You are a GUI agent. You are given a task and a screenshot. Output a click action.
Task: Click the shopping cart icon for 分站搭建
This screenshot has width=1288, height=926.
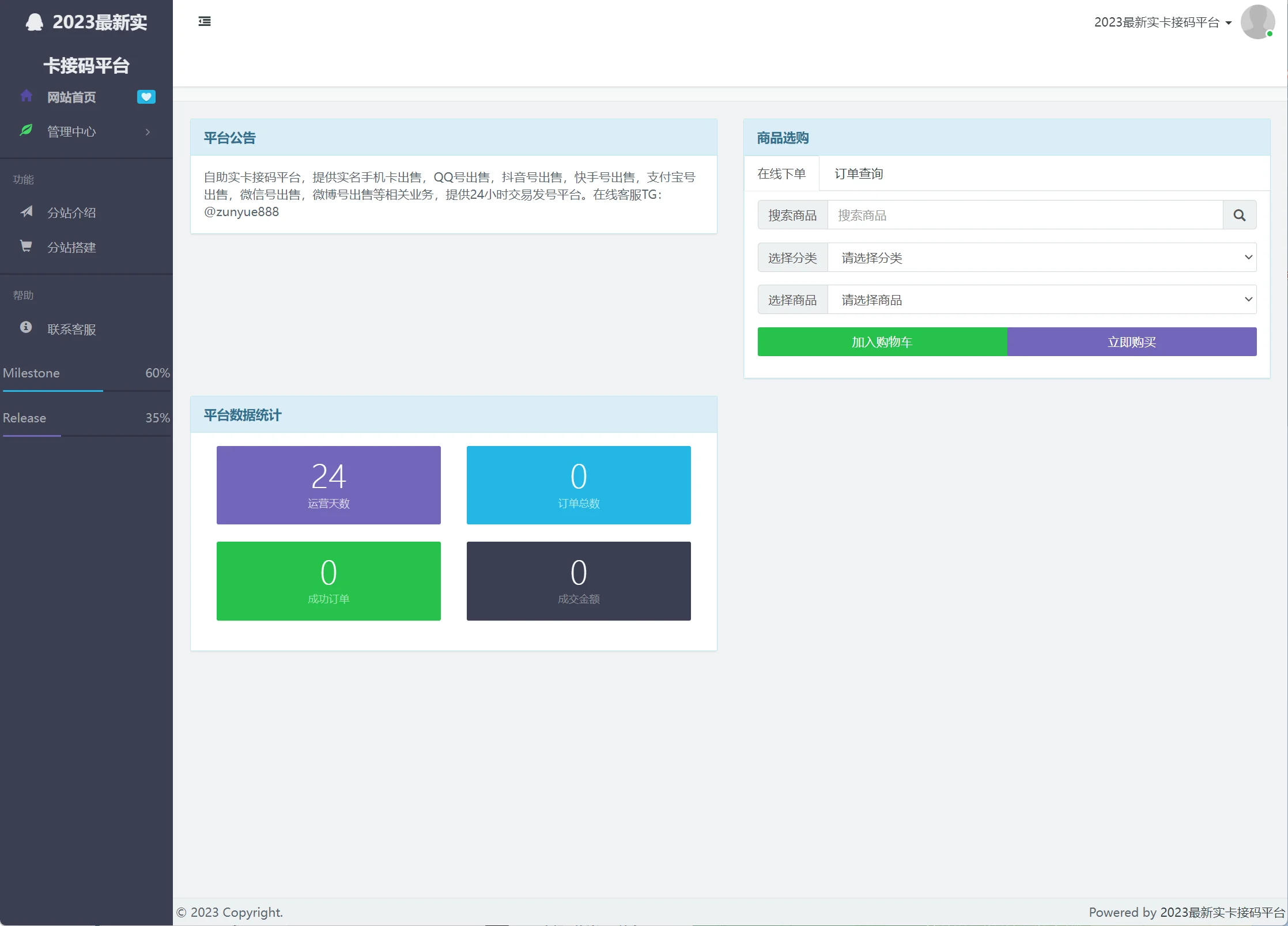pos(26,246)
